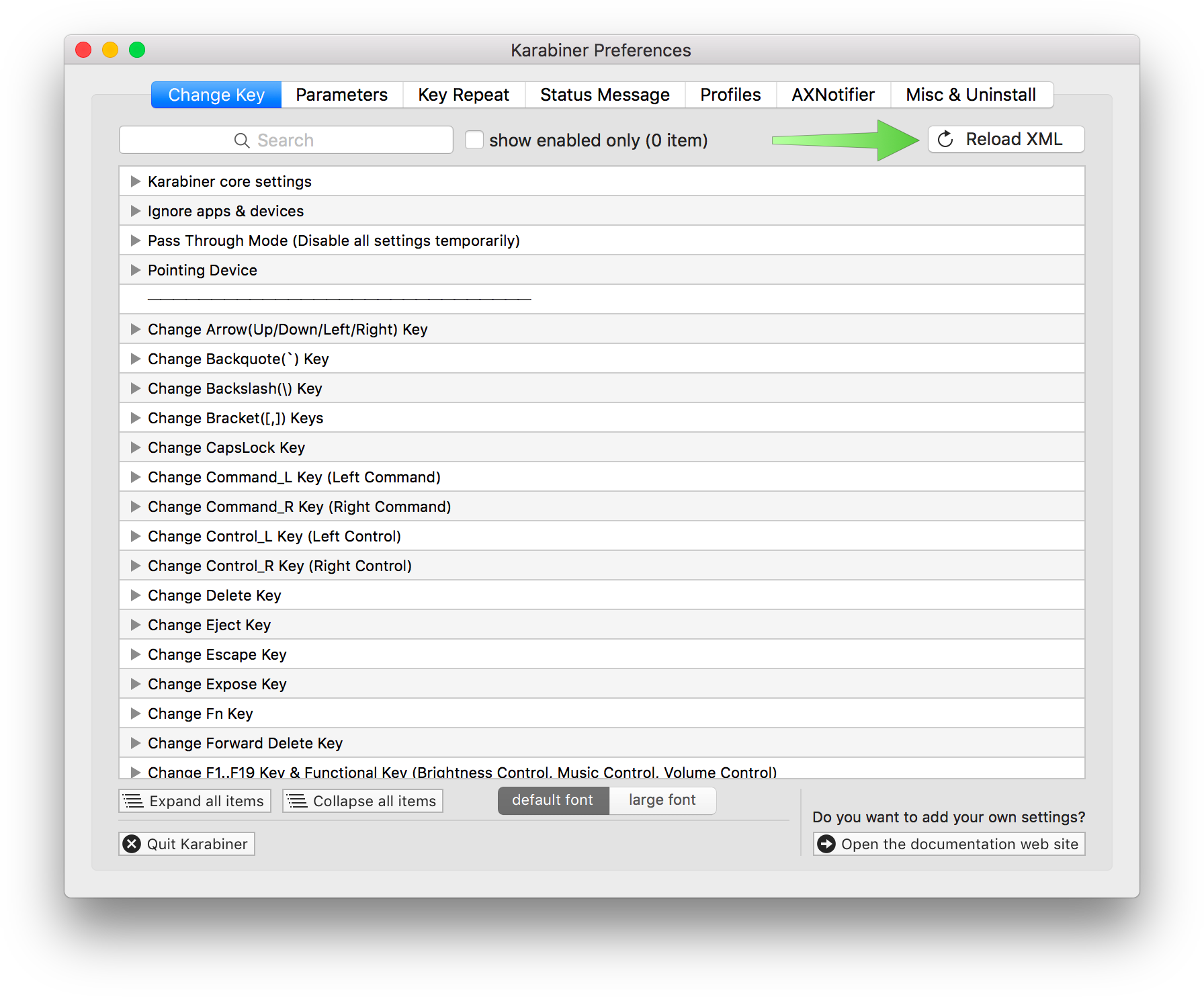Click the Collapse all items label
This screenshot has width=1204, height=997.
coord(375,801)
